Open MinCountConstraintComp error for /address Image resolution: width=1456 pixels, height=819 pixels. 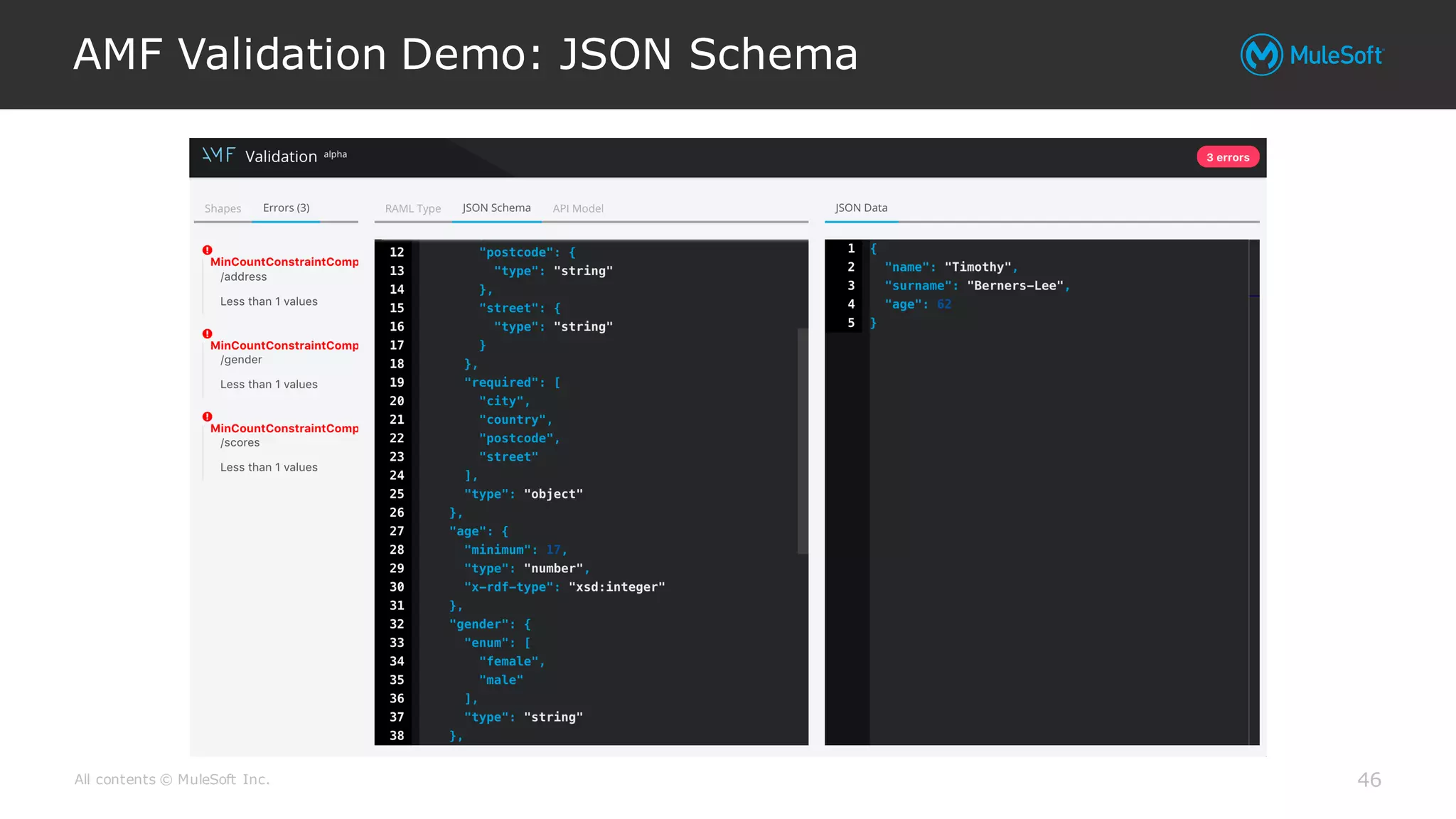click(x=284, y=262)
